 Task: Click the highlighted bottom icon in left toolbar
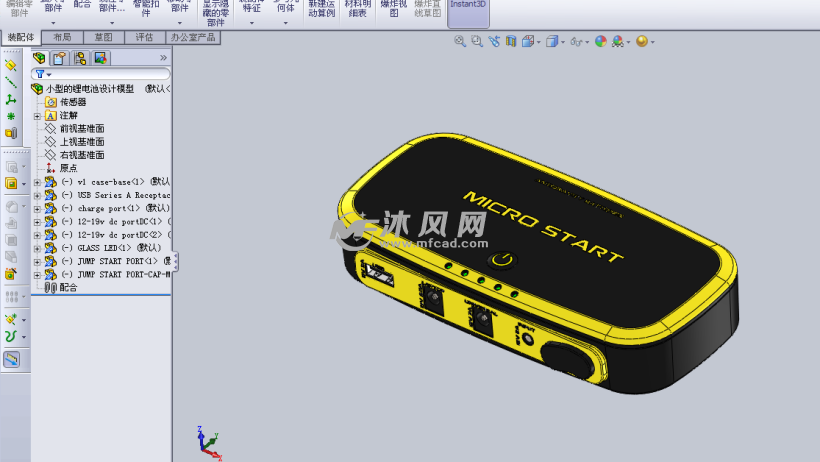point(12,359)
